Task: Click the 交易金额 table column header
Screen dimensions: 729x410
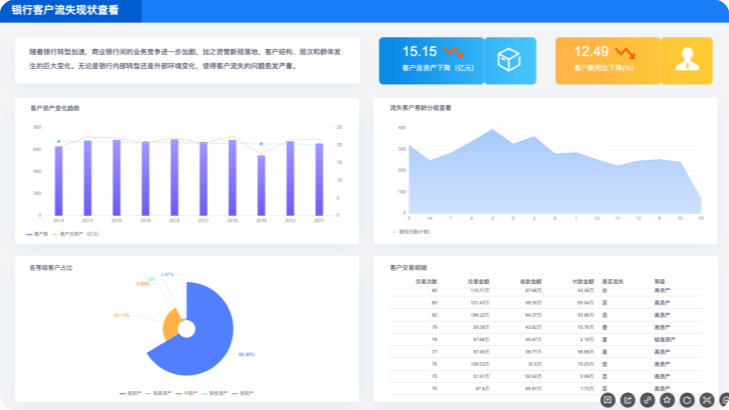Action: (x=478, y=282)
